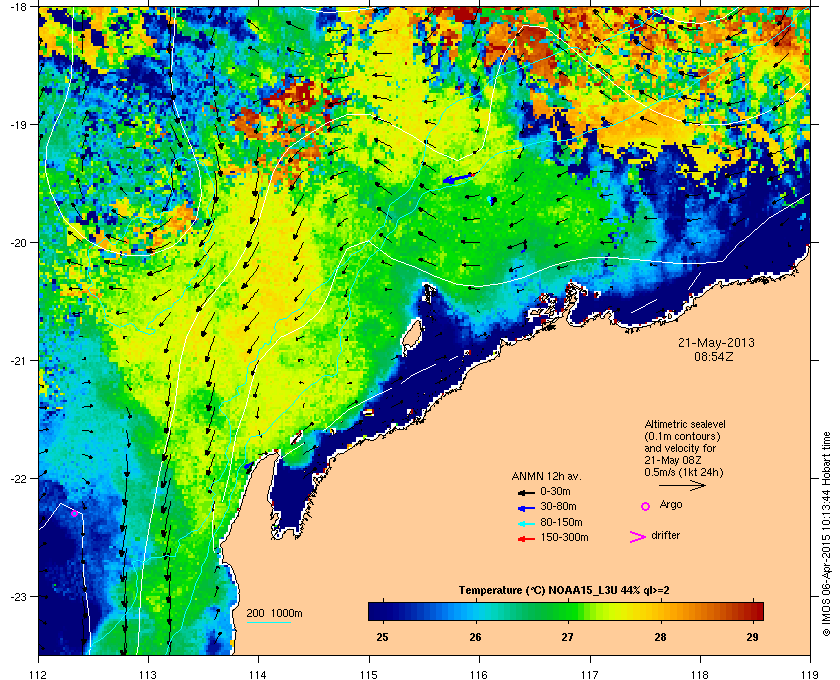Click the text 0.5m/s (1kt 24h)
The width and height of the screenshot is (840, 680).
[x=684, y=472]
